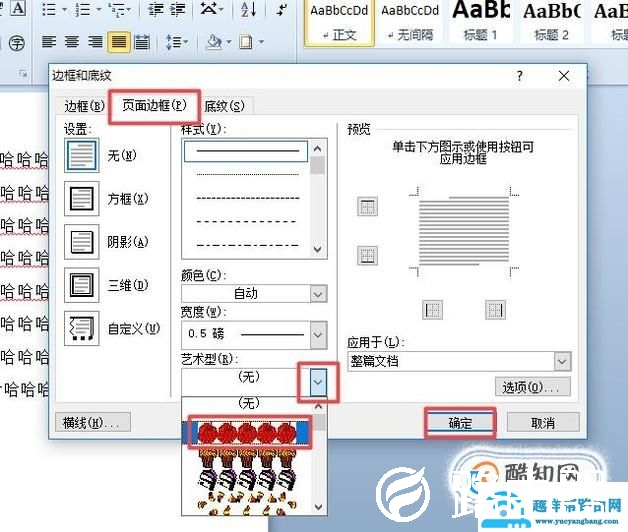The width and height of the screenshot is (628, 532).
Task: Click the align left icon
Action: pos(49,41)
